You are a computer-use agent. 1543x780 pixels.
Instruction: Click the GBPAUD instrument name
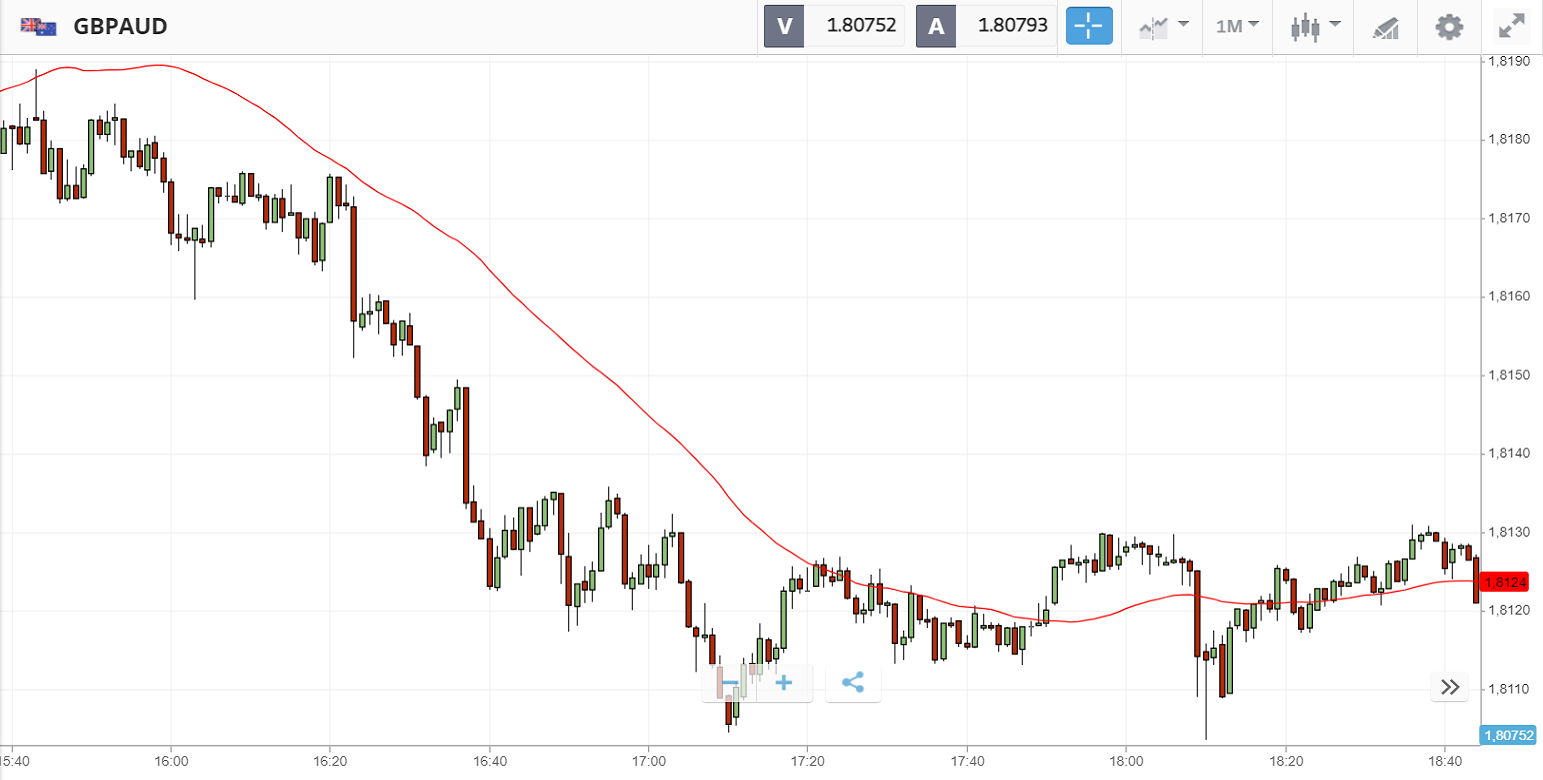tap(120, 27)
